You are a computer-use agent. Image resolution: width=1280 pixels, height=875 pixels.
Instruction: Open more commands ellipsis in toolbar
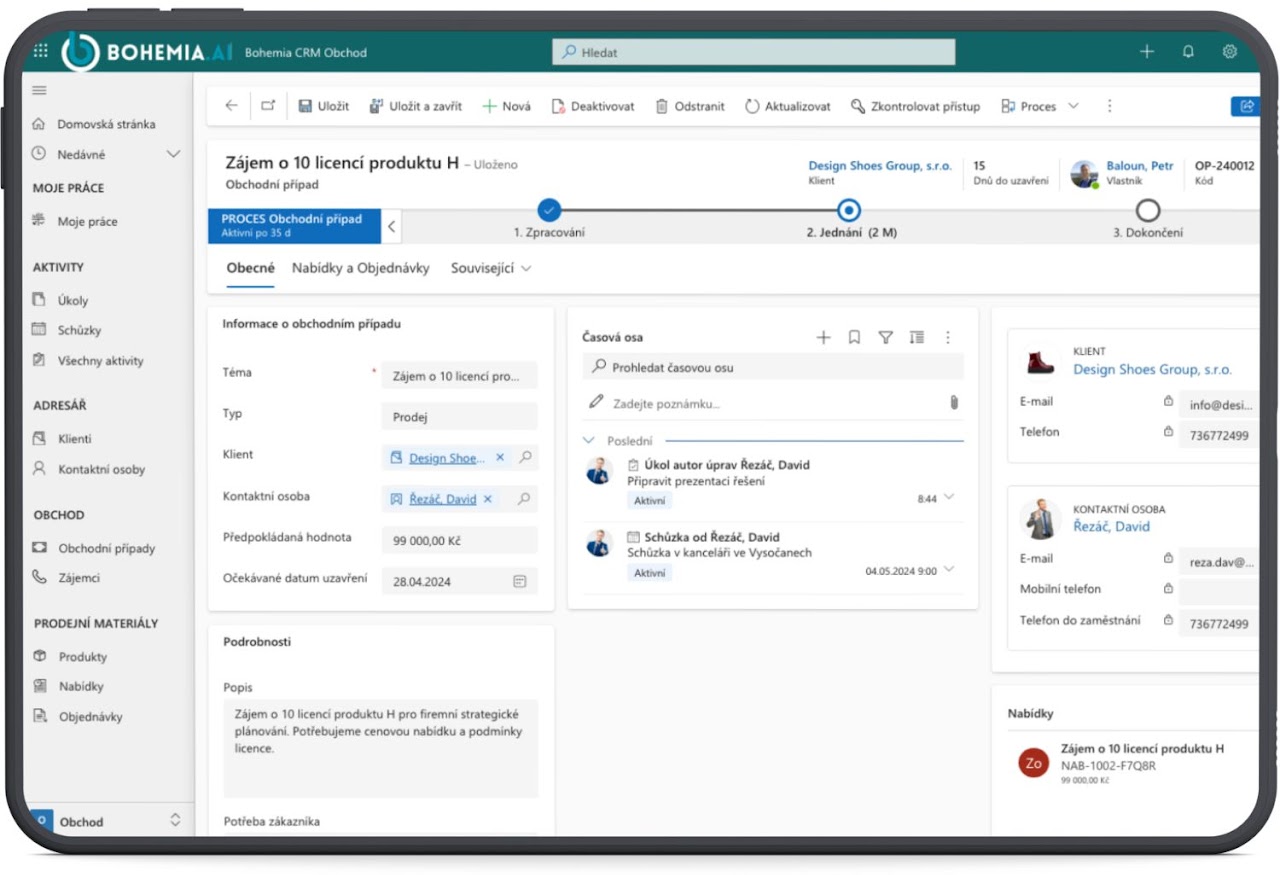tap(1109, 106)
